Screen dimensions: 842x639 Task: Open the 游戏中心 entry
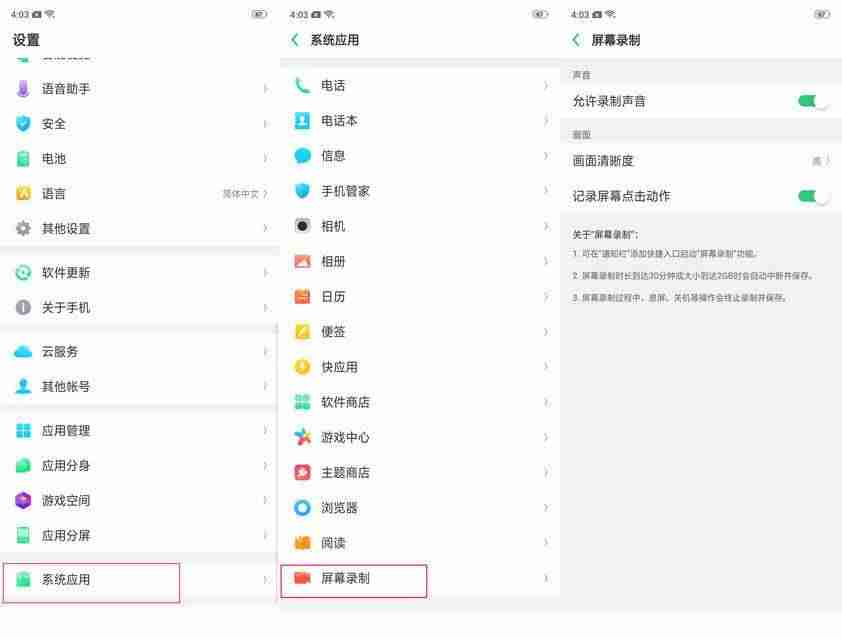(x=420, y=437)
